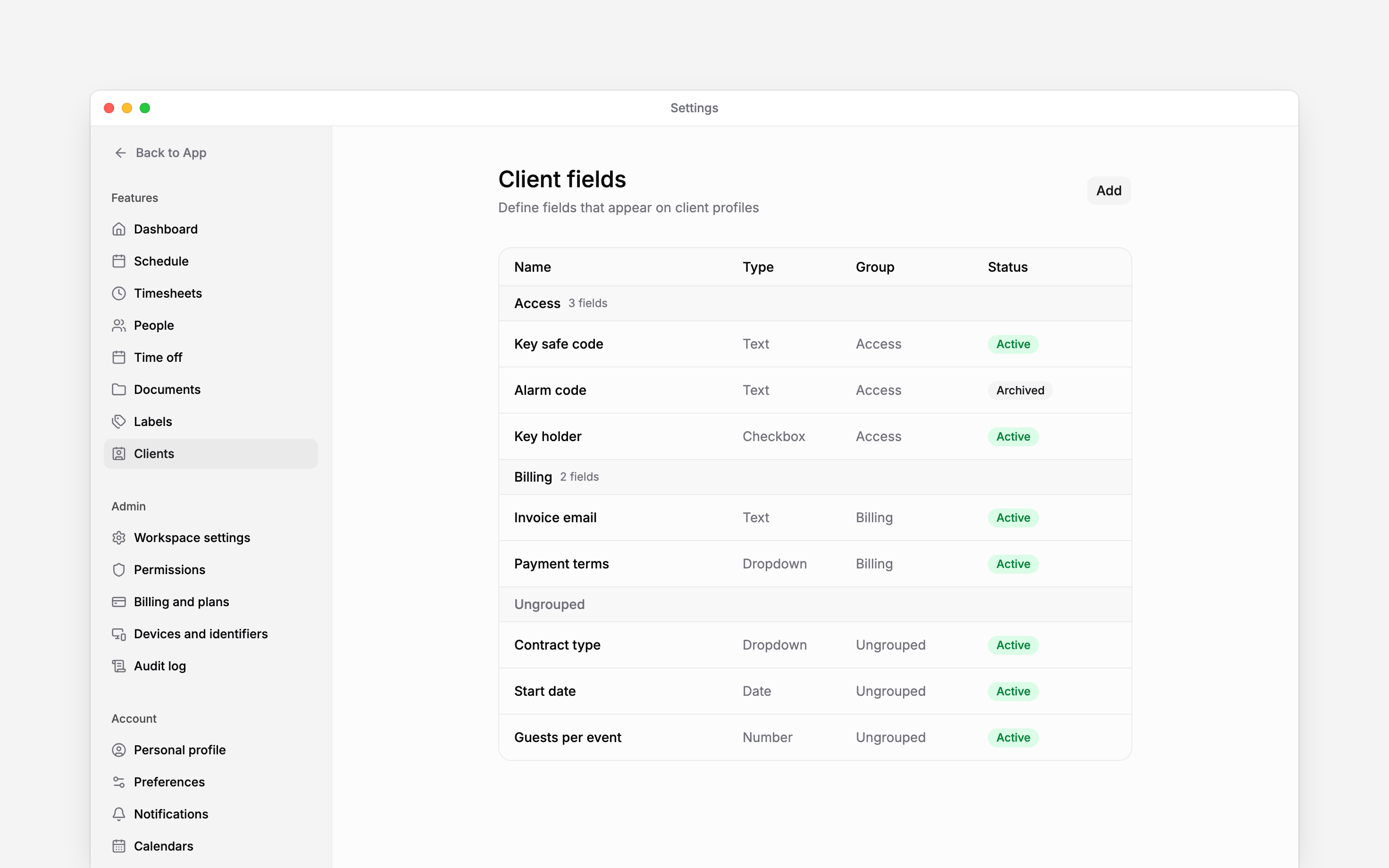Return via Back to App link

(x=160, y=153)
